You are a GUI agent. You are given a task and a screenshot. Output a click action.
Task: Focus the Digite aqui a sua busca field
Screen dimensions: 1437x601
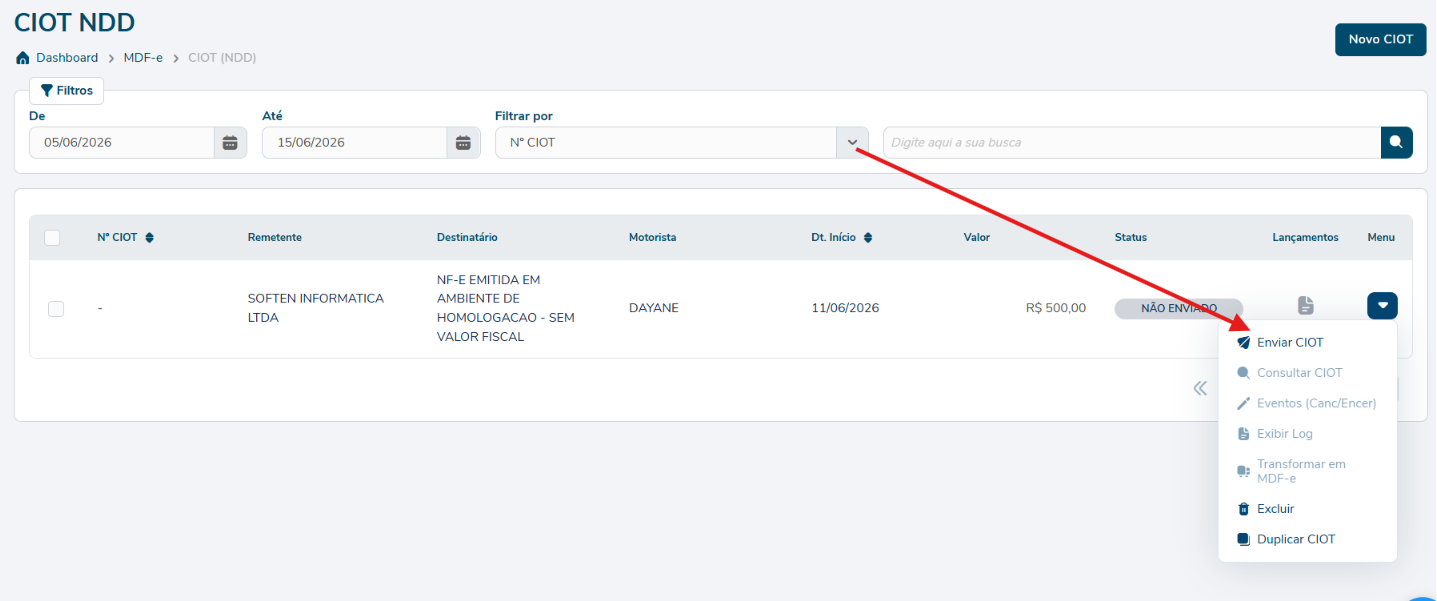coord(1132,143)
